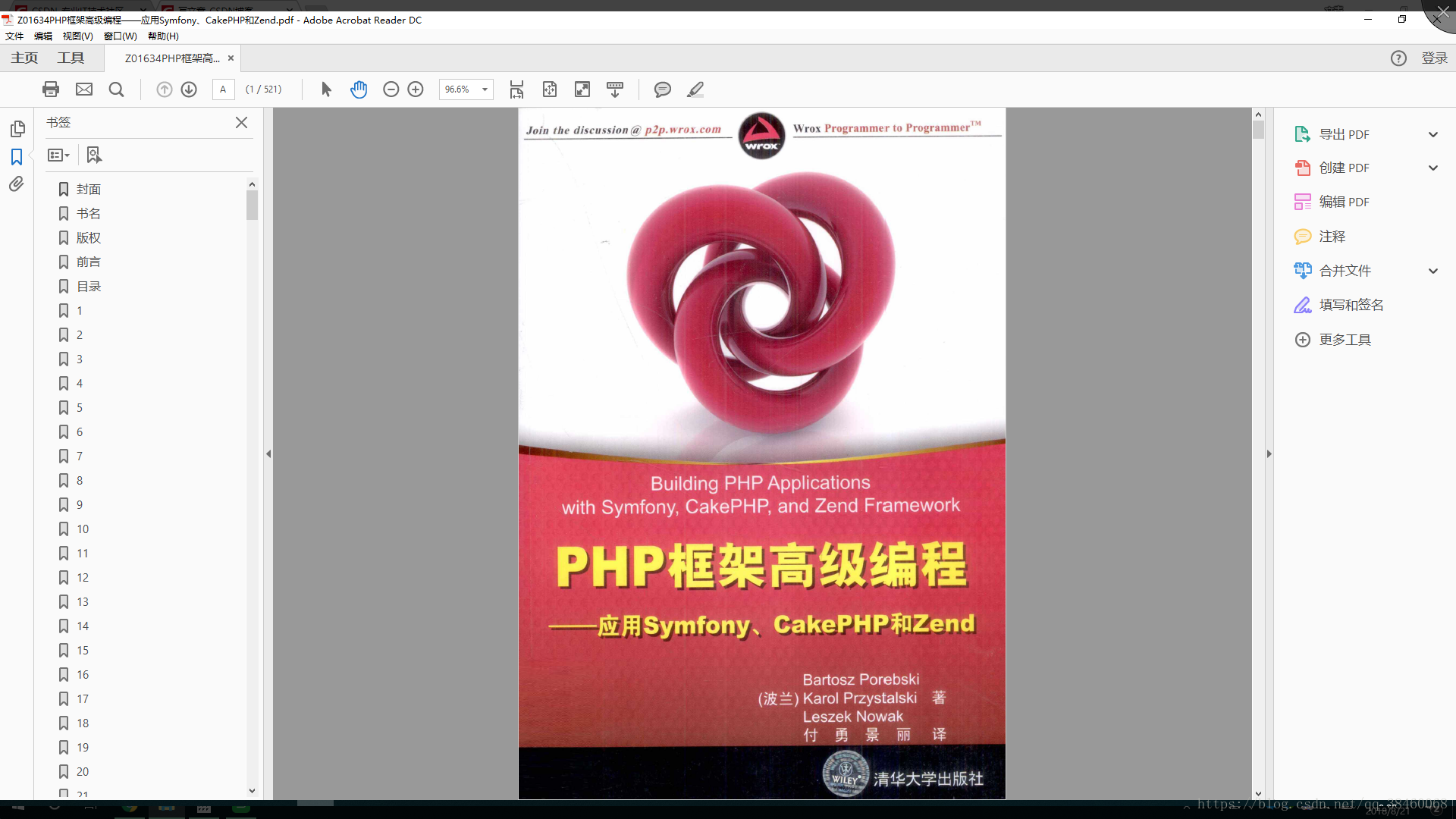This screenshot has width=1456, height=819.
Task: Switch to the Hand tool
Action: coord(359,89)
